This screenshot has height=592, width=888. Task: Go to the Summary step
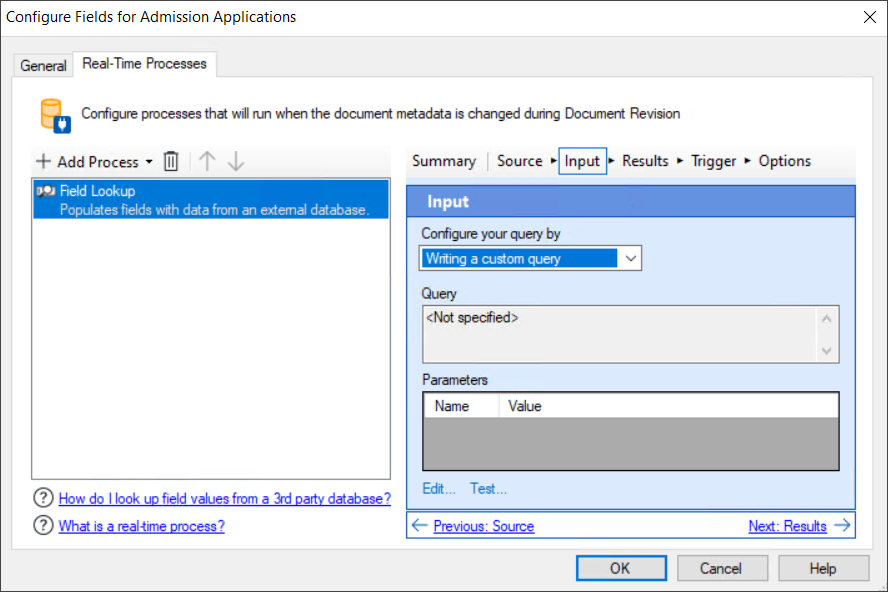tap(444, 160)
